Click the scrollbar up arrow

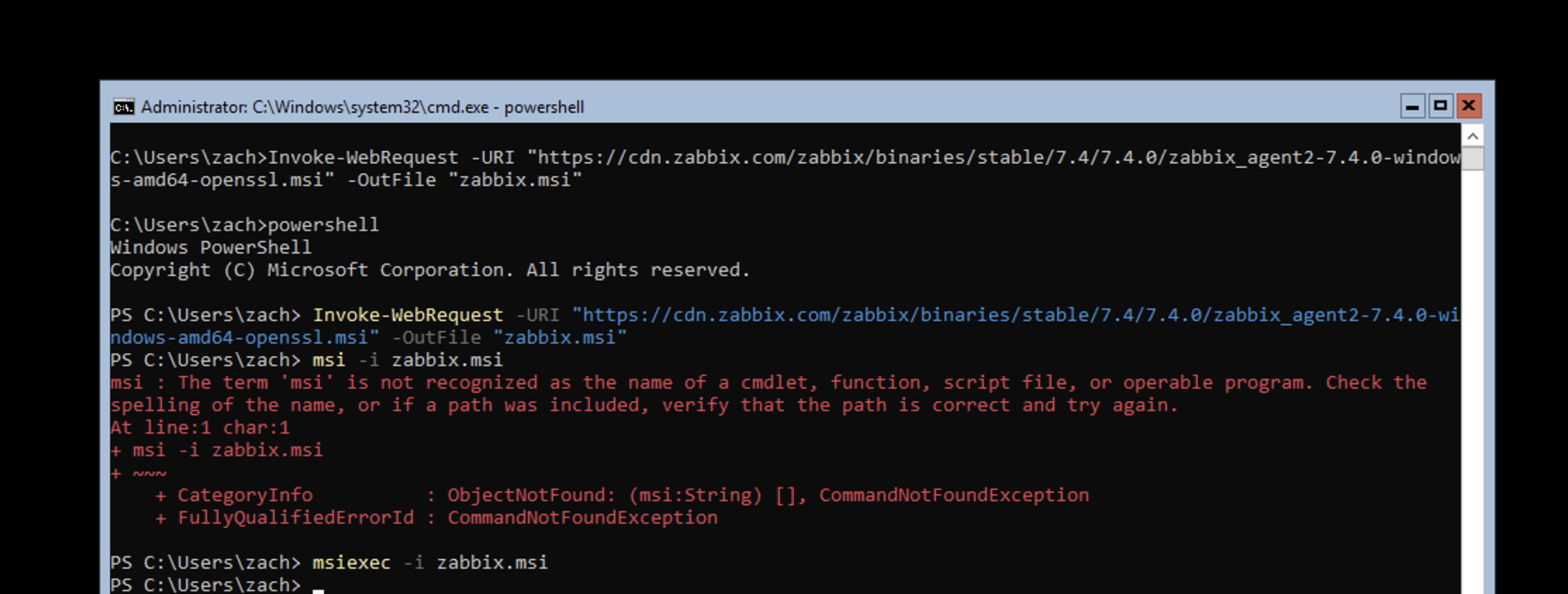(1472, 135)
